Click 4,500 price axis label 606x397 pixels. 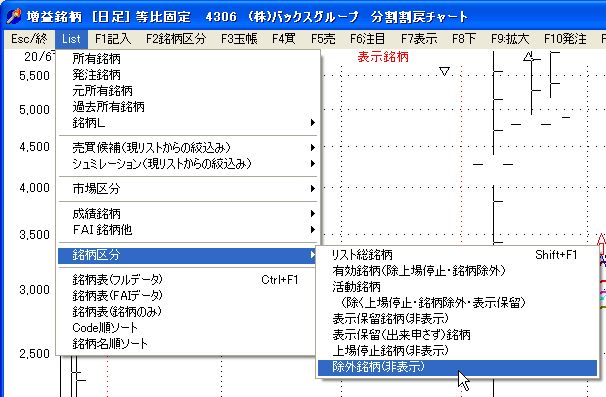click(x=34, y=147)
